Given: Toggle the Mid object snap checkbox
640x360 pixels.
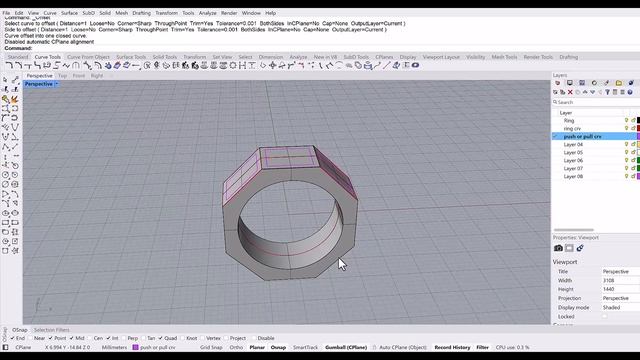Looking at the screenshot, I should click(x=71, y=338).
